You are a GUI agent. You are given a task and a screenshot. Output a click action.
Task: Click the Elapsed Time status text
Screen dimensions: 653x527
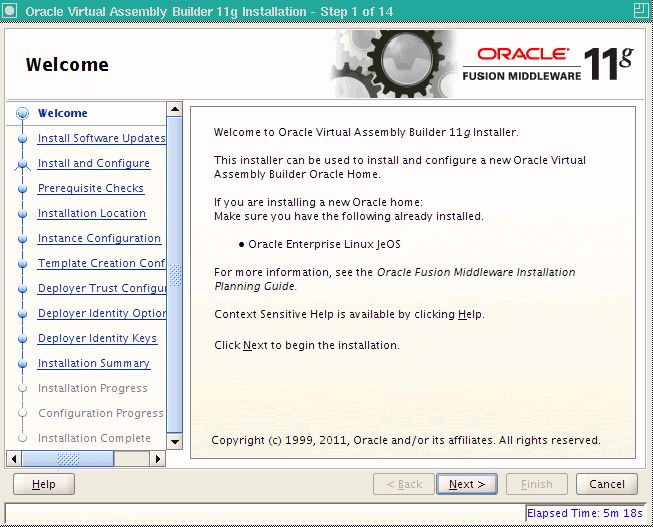(585, 513)
